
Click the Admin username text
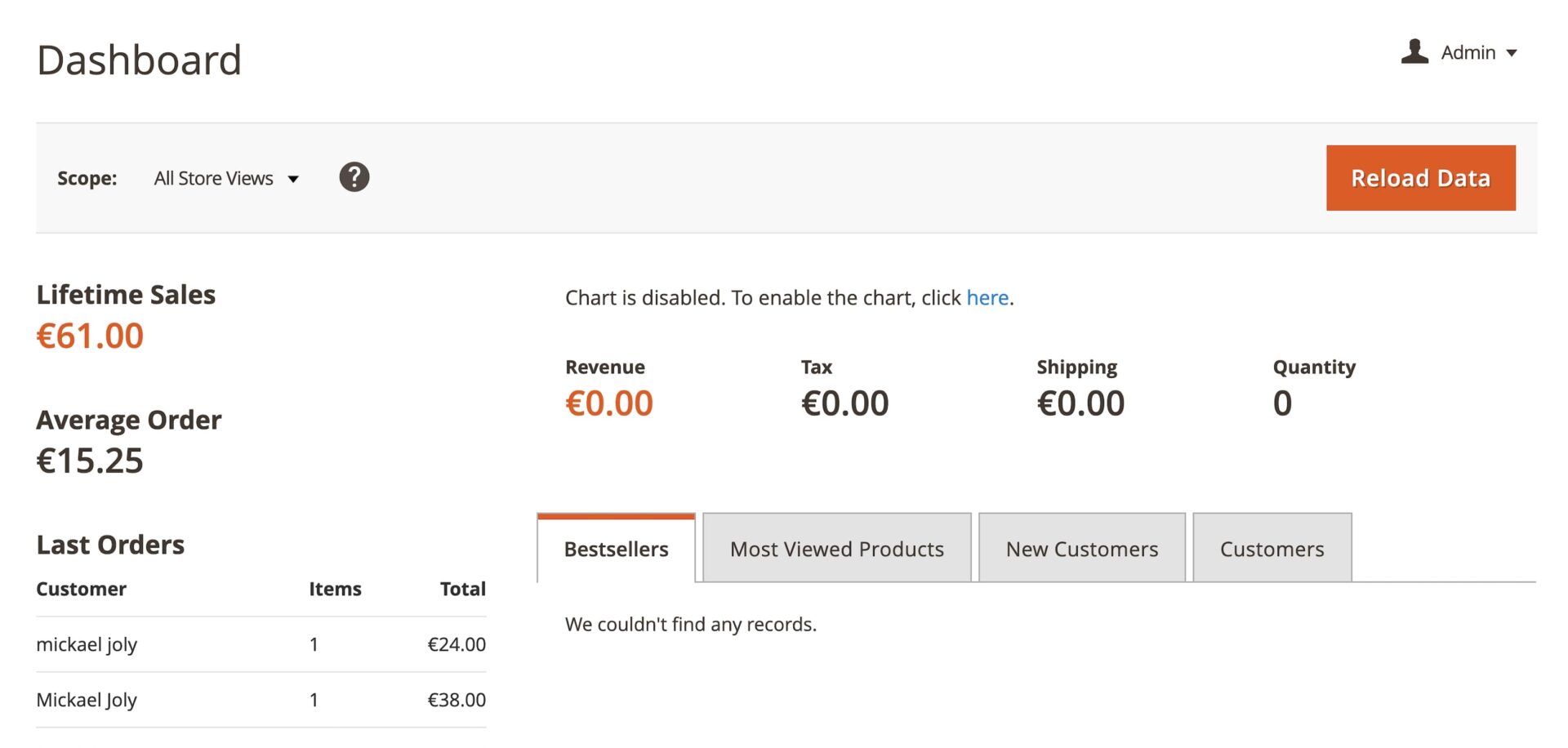1468,53
